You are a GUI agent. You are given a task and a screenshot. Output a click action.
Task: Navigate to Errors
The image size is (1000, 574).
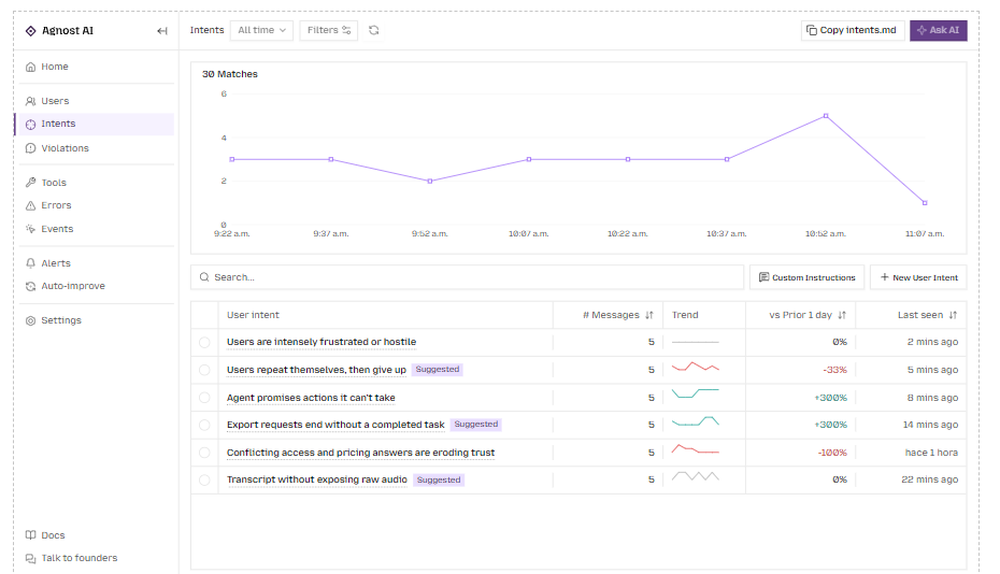point(94,206)
